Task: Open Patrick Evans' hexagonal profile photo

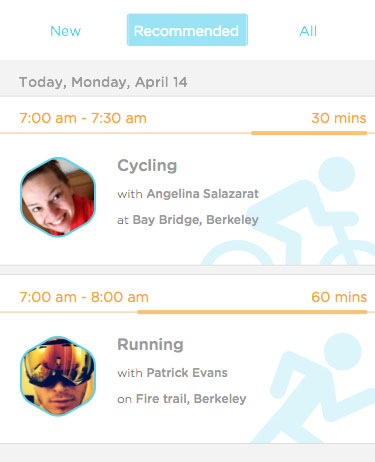Action: [58, 376]
